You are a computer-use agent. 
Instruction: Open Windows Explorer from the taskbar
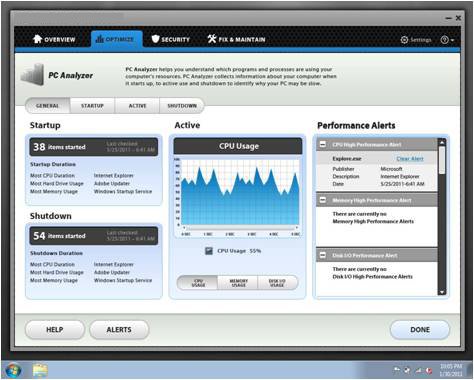pyautogui.click(x=40, y=370)
